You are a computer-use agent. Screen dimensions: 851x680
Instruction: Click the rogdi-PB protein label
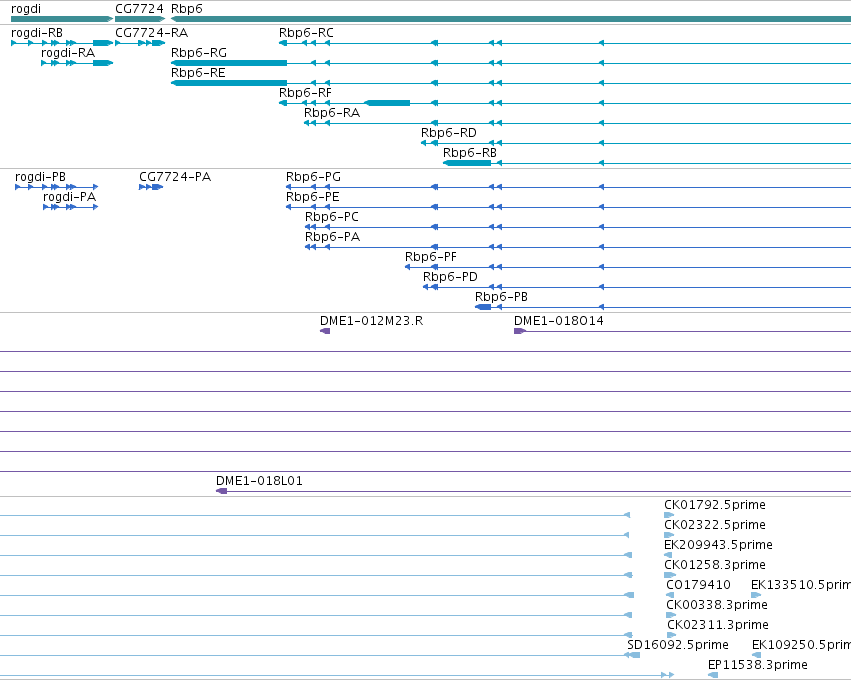[x=40, y=177]
